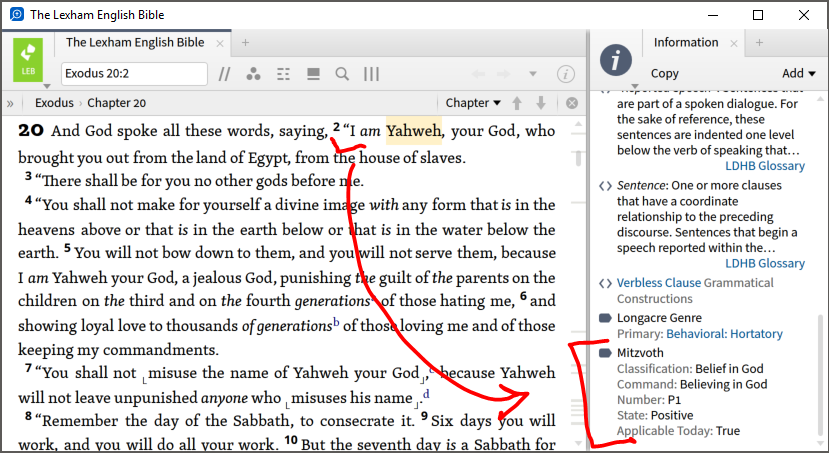Expand the contents pane chevrons
Viewport: 829px width, 453px height.
[x=10, y=103]
